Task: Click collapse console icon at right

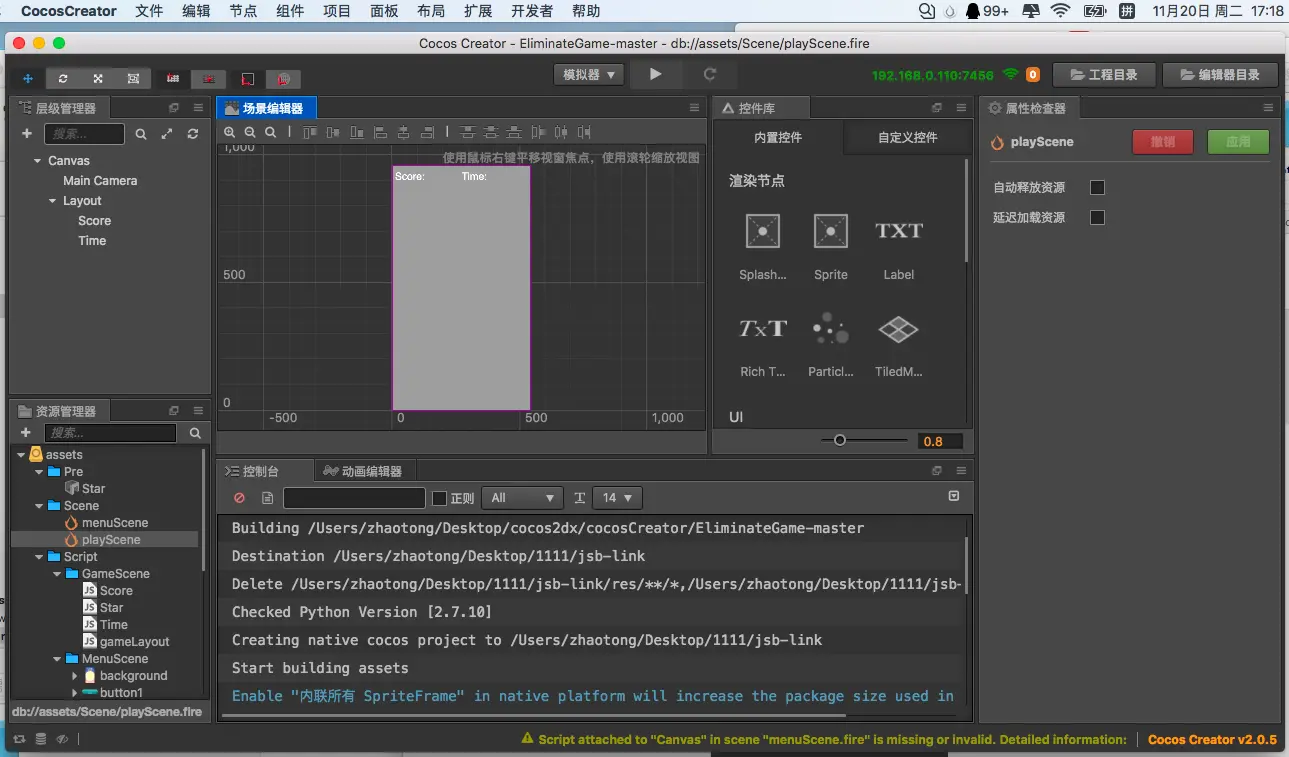Action: coord(954,496)
